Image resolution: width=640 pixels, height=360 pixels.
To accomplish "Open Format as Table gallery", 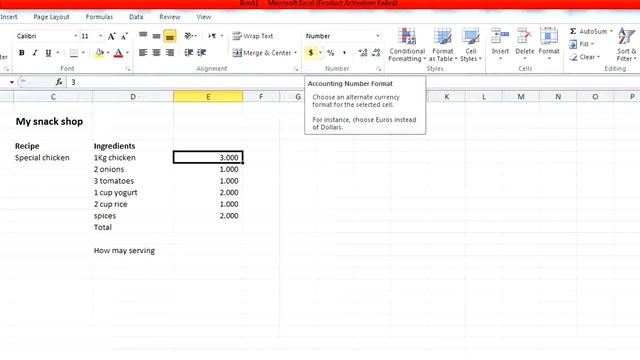I will tap(442, 44).
